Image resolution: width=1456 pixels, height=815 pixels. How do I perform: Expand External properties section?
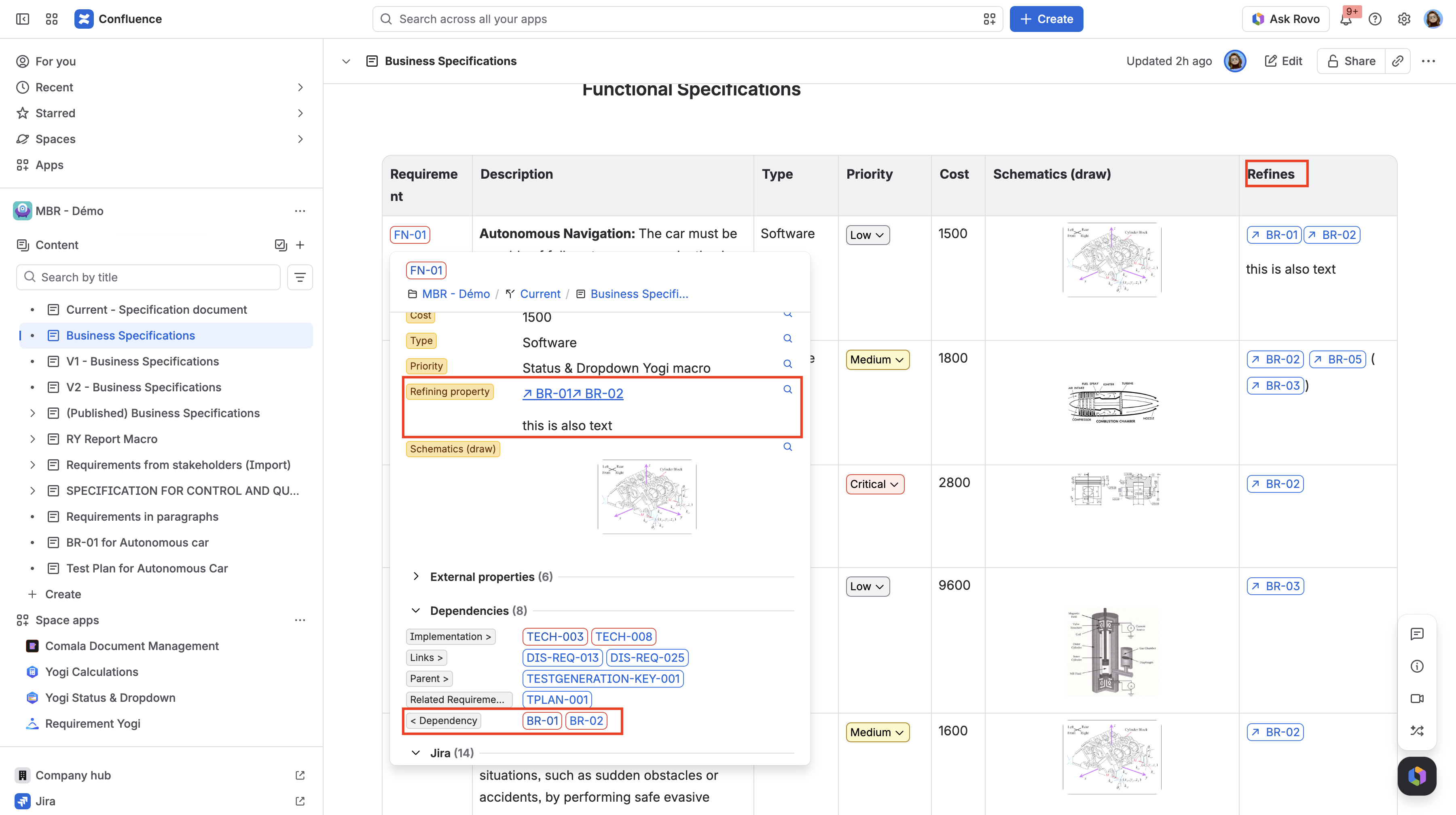point(416,576)
